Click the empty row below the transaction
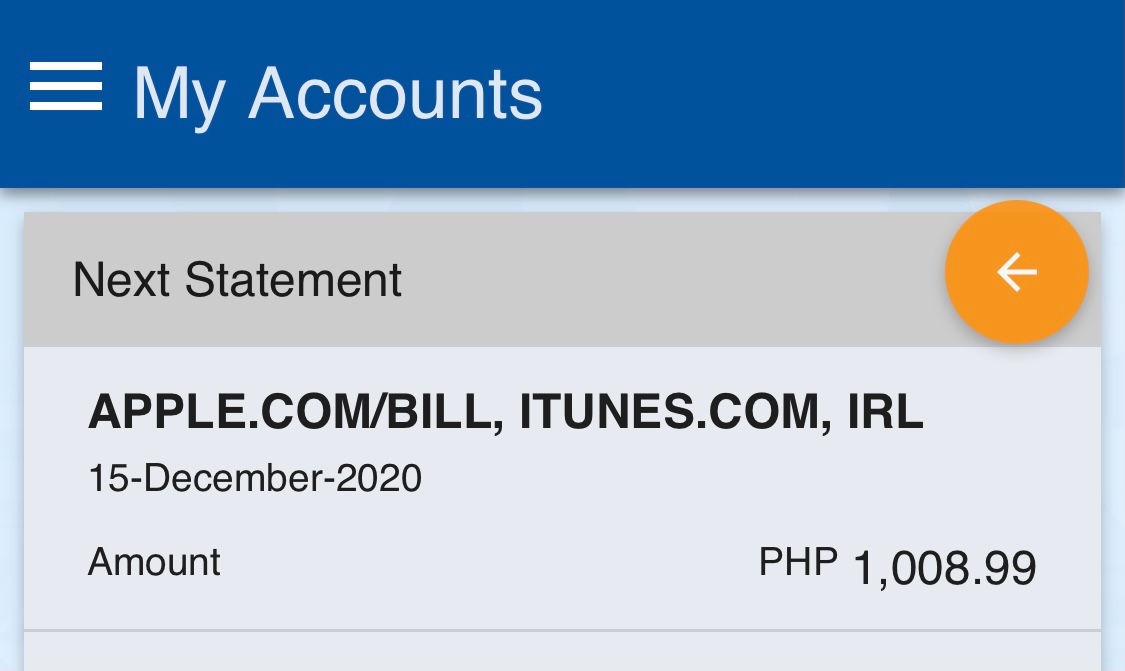 (560, 652)
